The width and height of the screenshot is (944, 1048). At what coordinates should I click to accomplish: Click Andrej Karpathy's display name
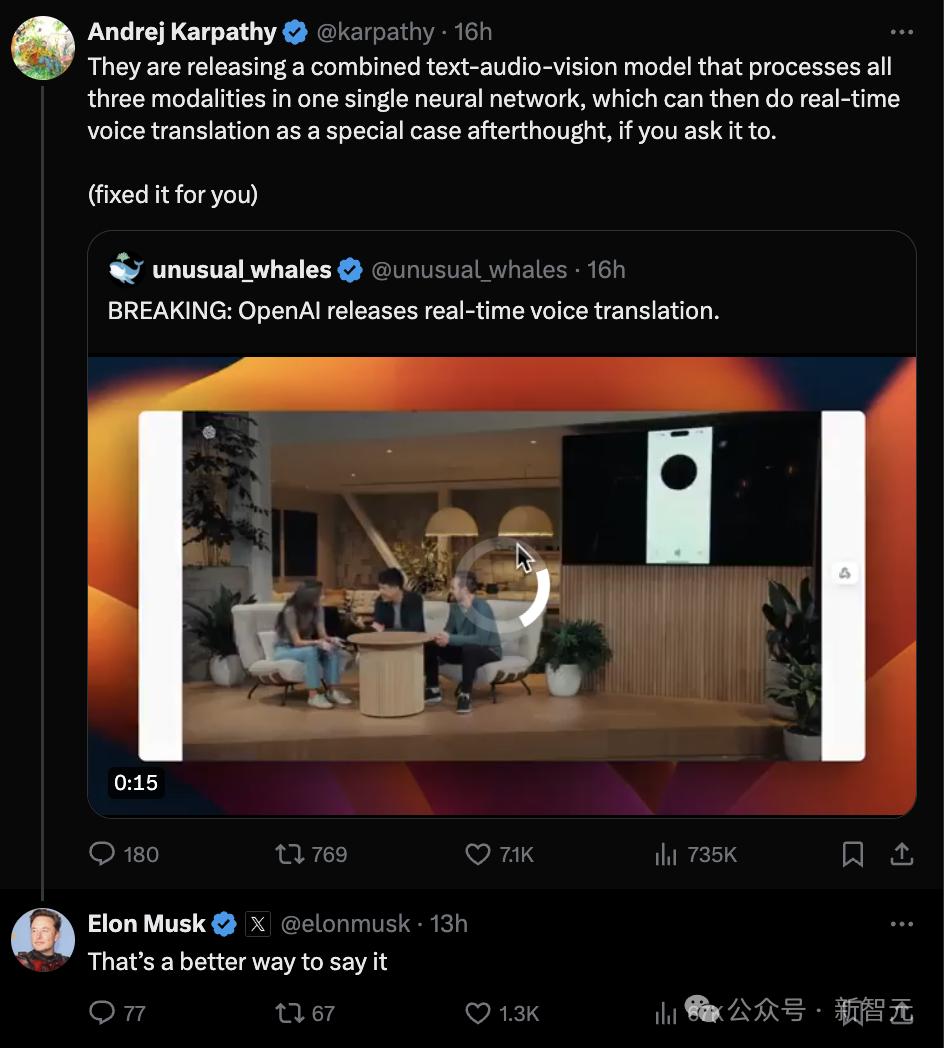182,32
